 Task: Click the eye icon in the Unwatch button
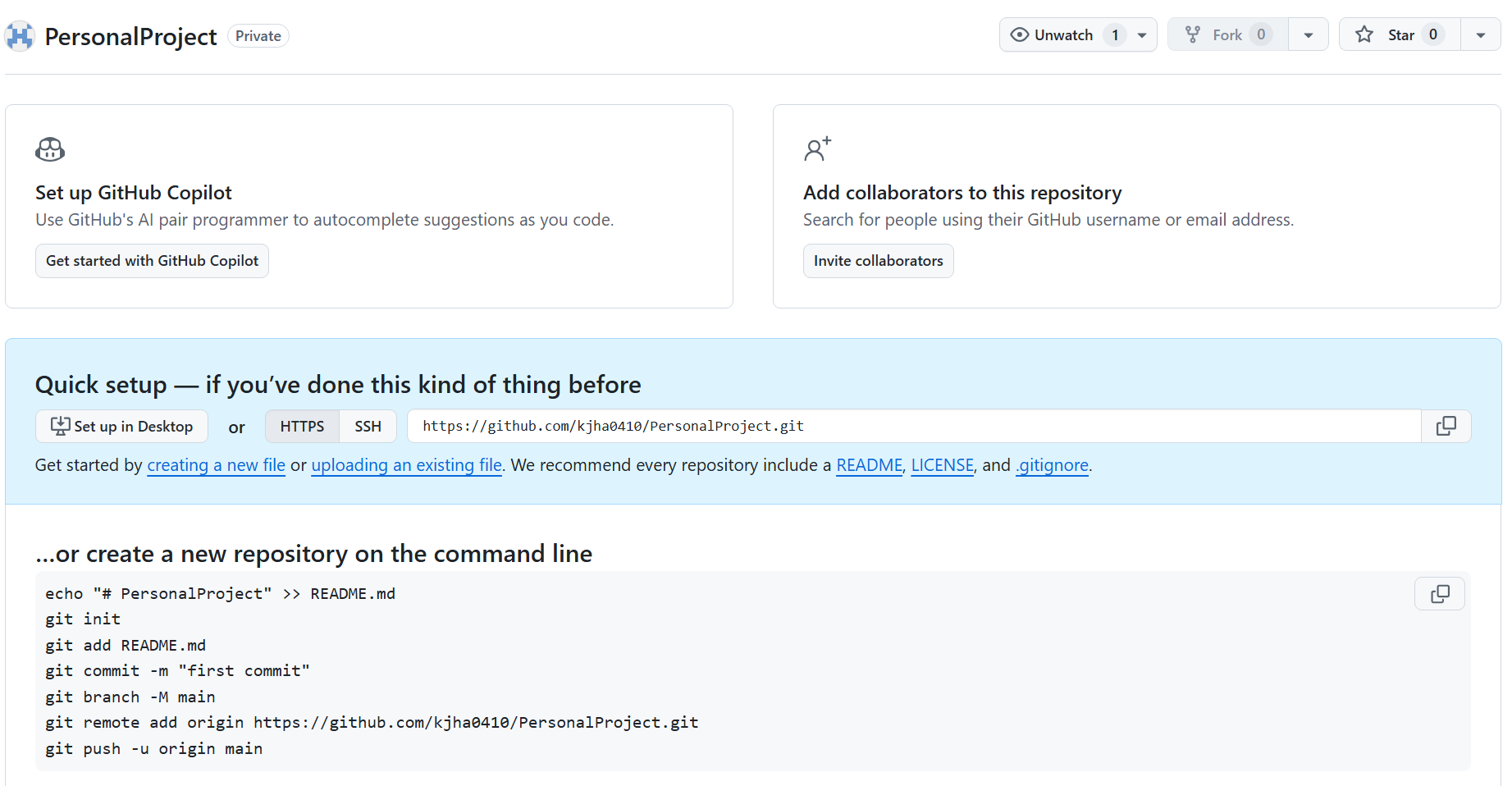[x=1020, y=34]
